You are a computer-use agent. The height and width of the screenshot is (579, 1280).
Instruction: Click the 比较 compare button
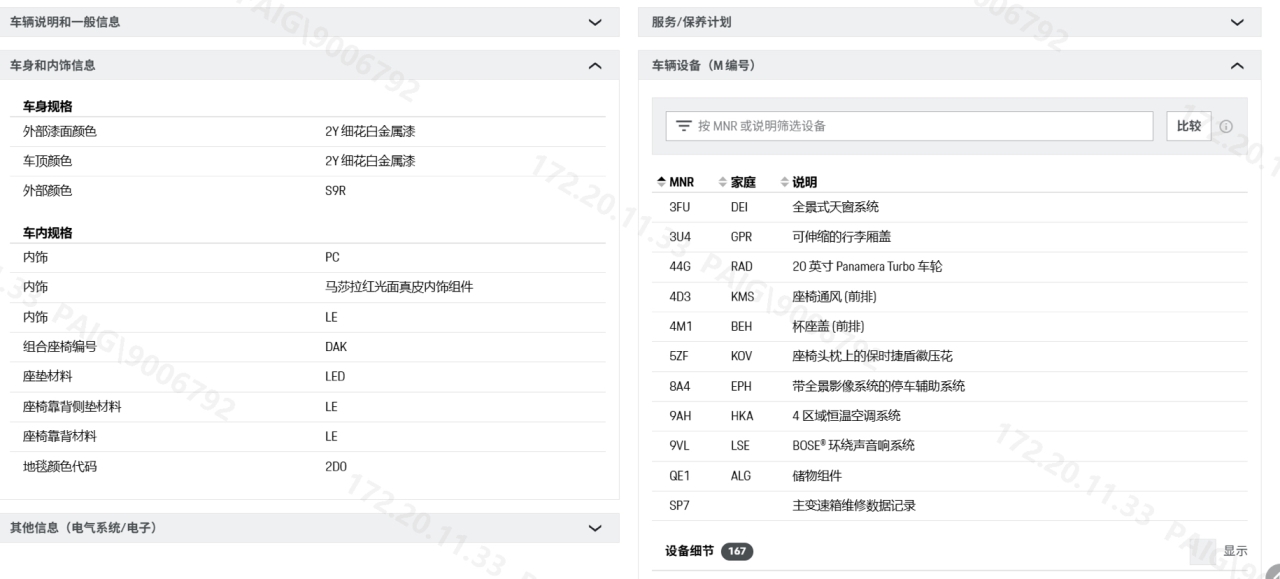click(x=1188, y=126)
